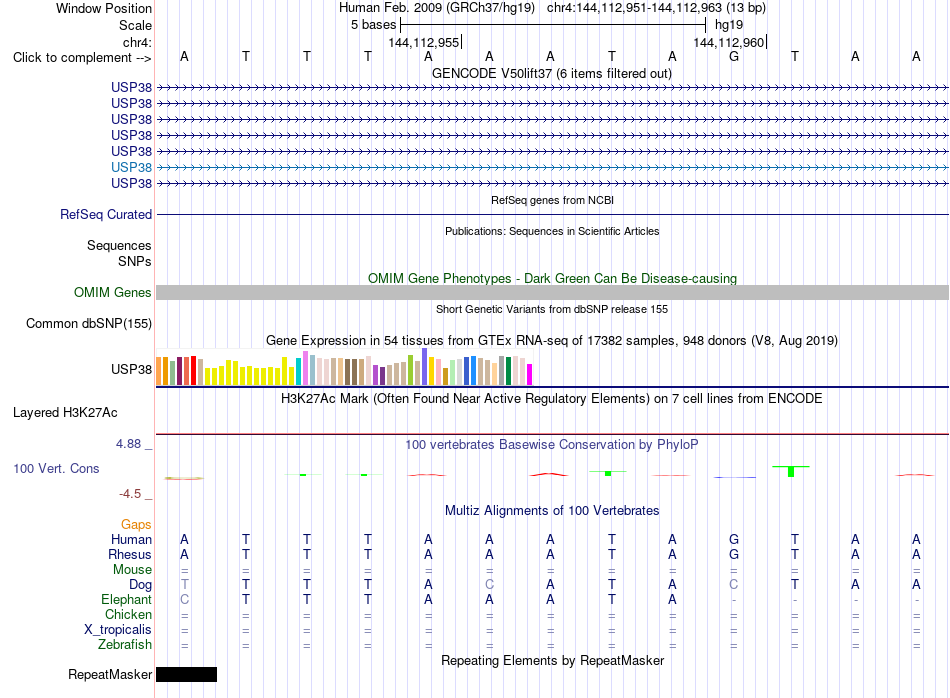Click the Common dbSNP(155) label
Screen dimensions: 950x698
(x=88, y=324)
